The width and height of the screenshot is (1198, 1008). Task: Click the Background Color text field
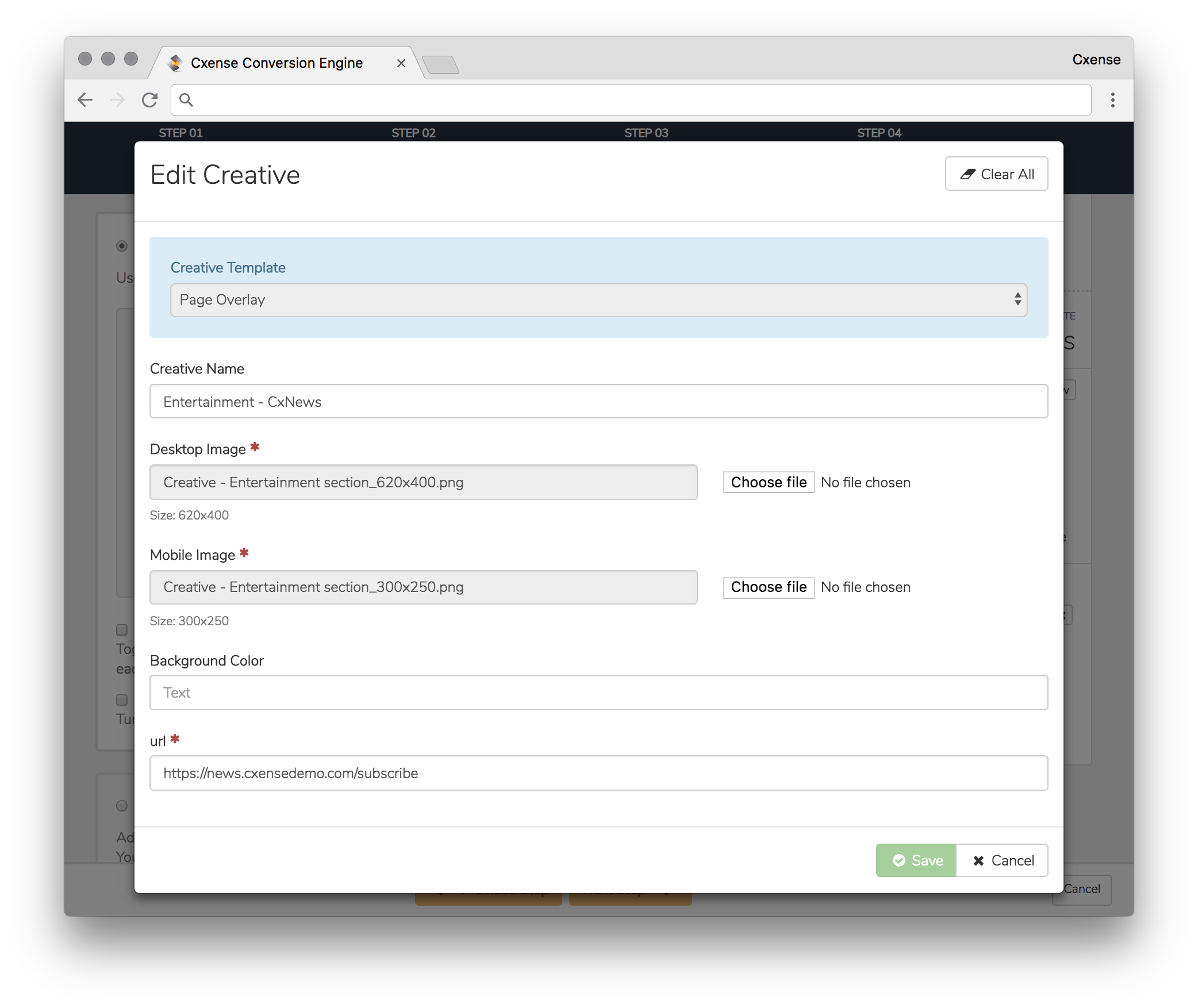click(x=598, y=692)
